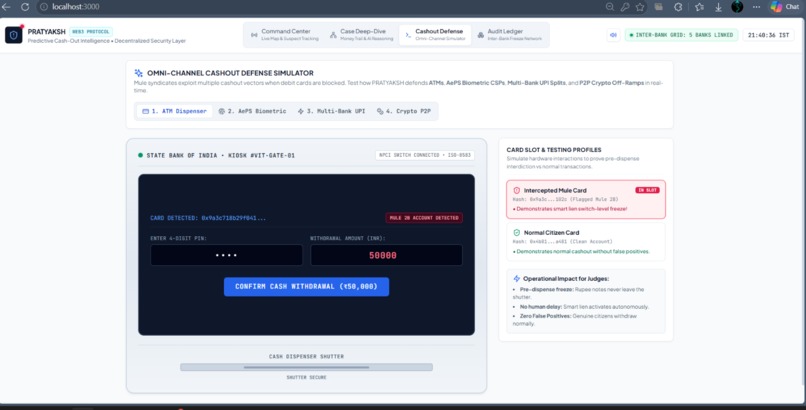
Task: Click the green shield check icon on Citizen Card
Action: (517, 232)
